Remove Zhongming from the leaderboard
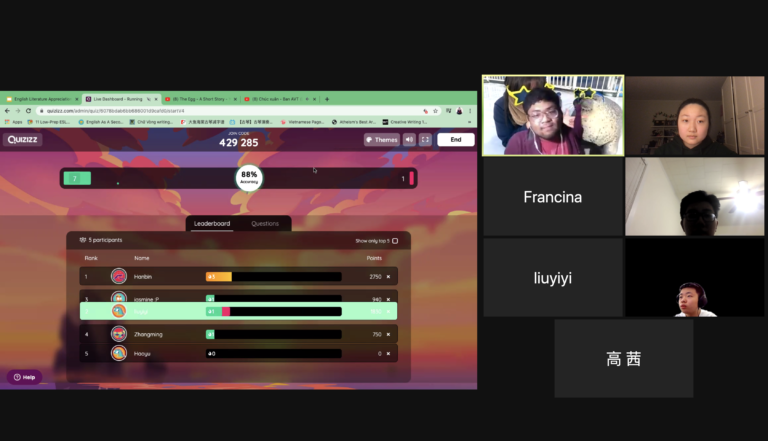This screenshot has width=768, height=441. (388, 334)
